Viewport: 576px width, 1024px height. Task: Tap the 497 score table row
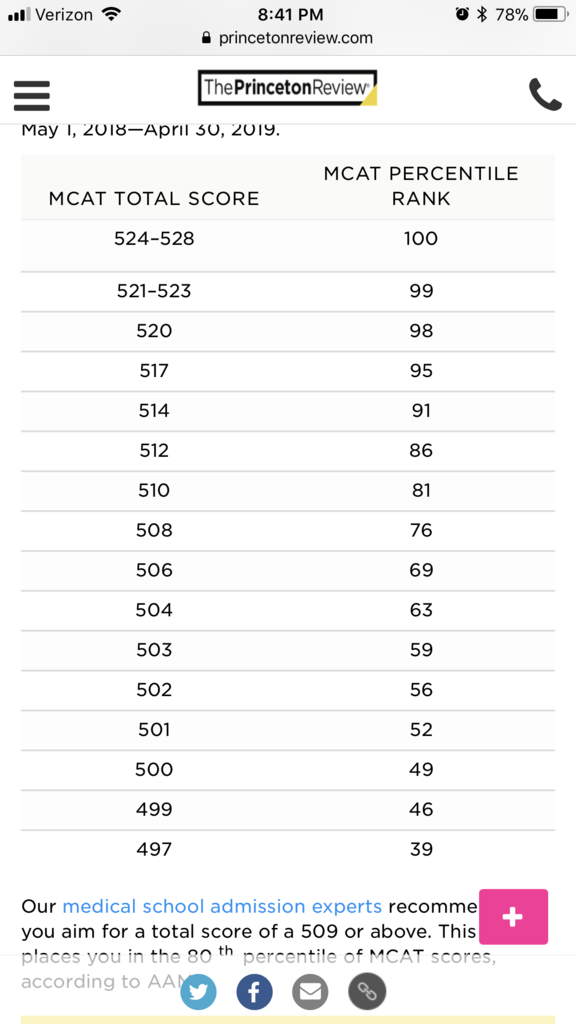click(x=288, y=850)
